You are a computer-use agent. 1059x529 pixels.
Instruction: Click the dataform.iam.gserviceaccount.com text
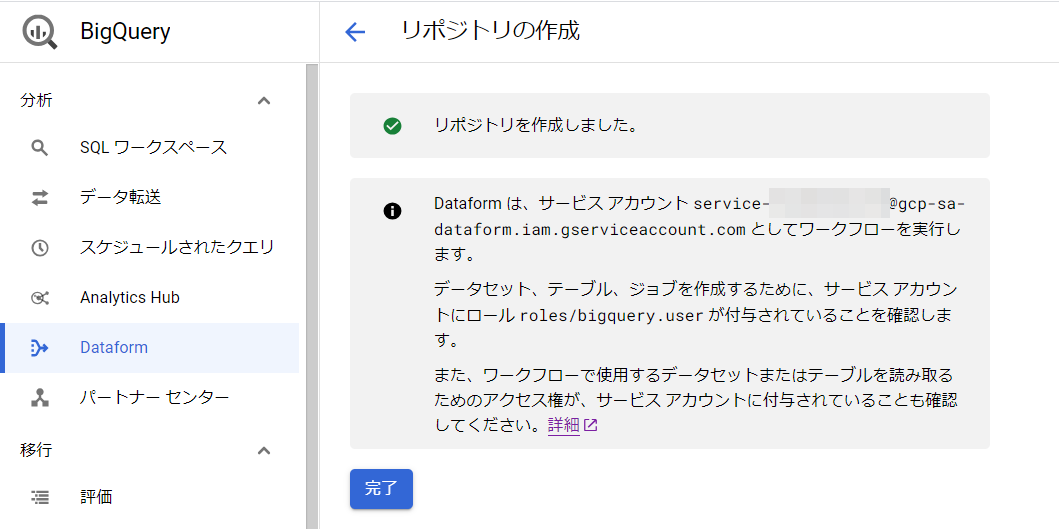coord(590,230)
